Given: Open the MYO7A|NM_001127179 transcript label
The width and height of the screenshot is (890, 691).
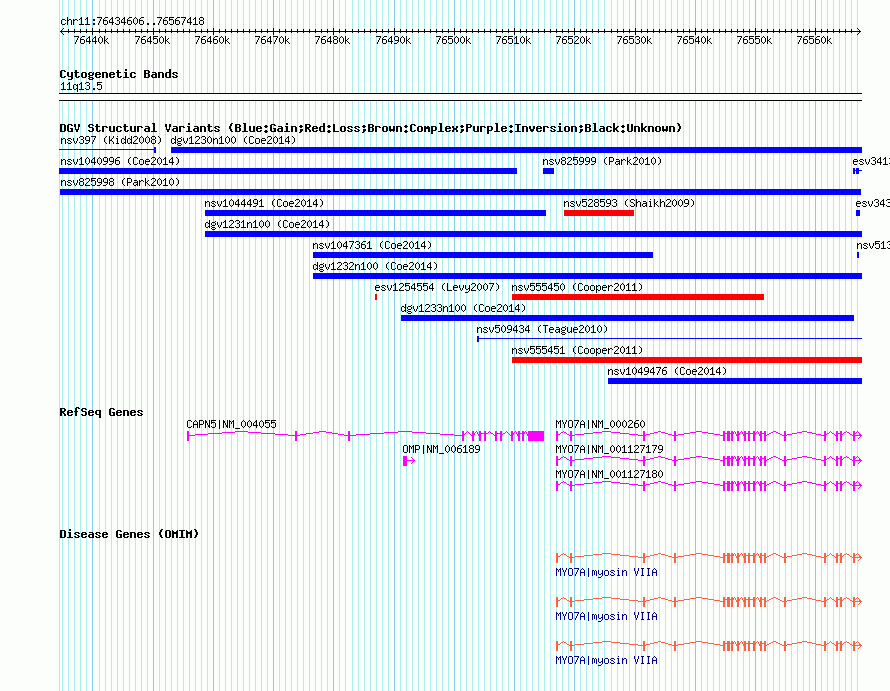Looking at the screenshot, I should [x=610, y=449].
